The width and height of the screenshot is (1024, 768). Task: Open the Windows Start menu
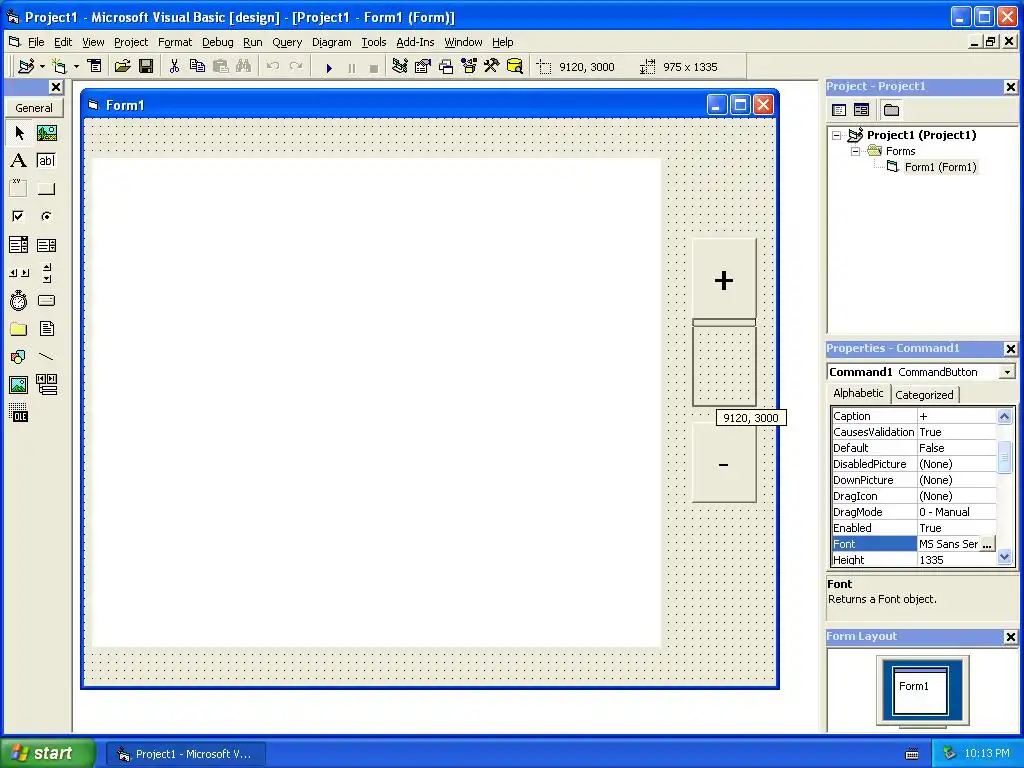[46, 753]
